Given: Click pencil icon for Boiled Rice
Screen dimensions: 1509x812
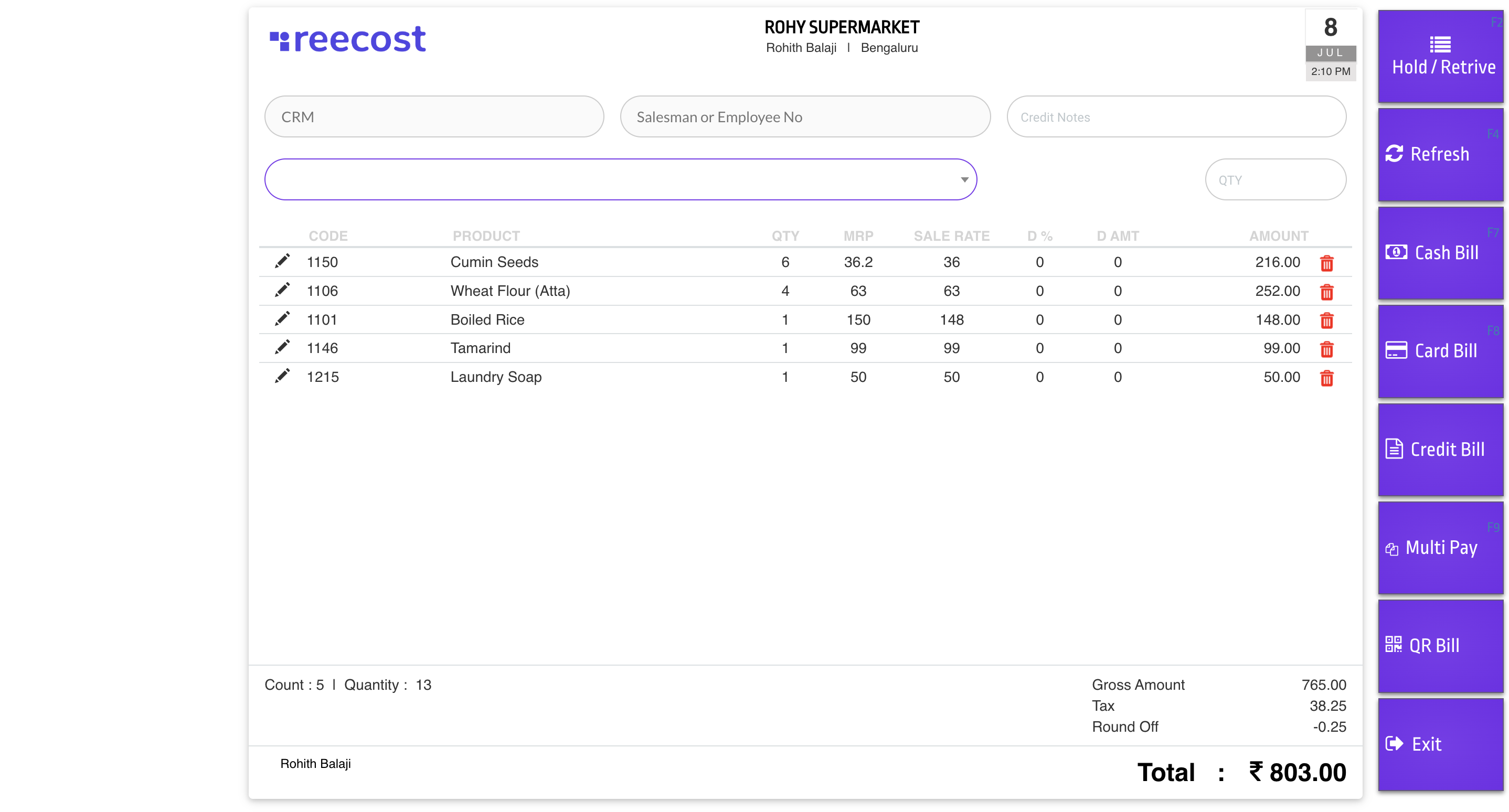Looking at the screenshot, I should 282,318.
